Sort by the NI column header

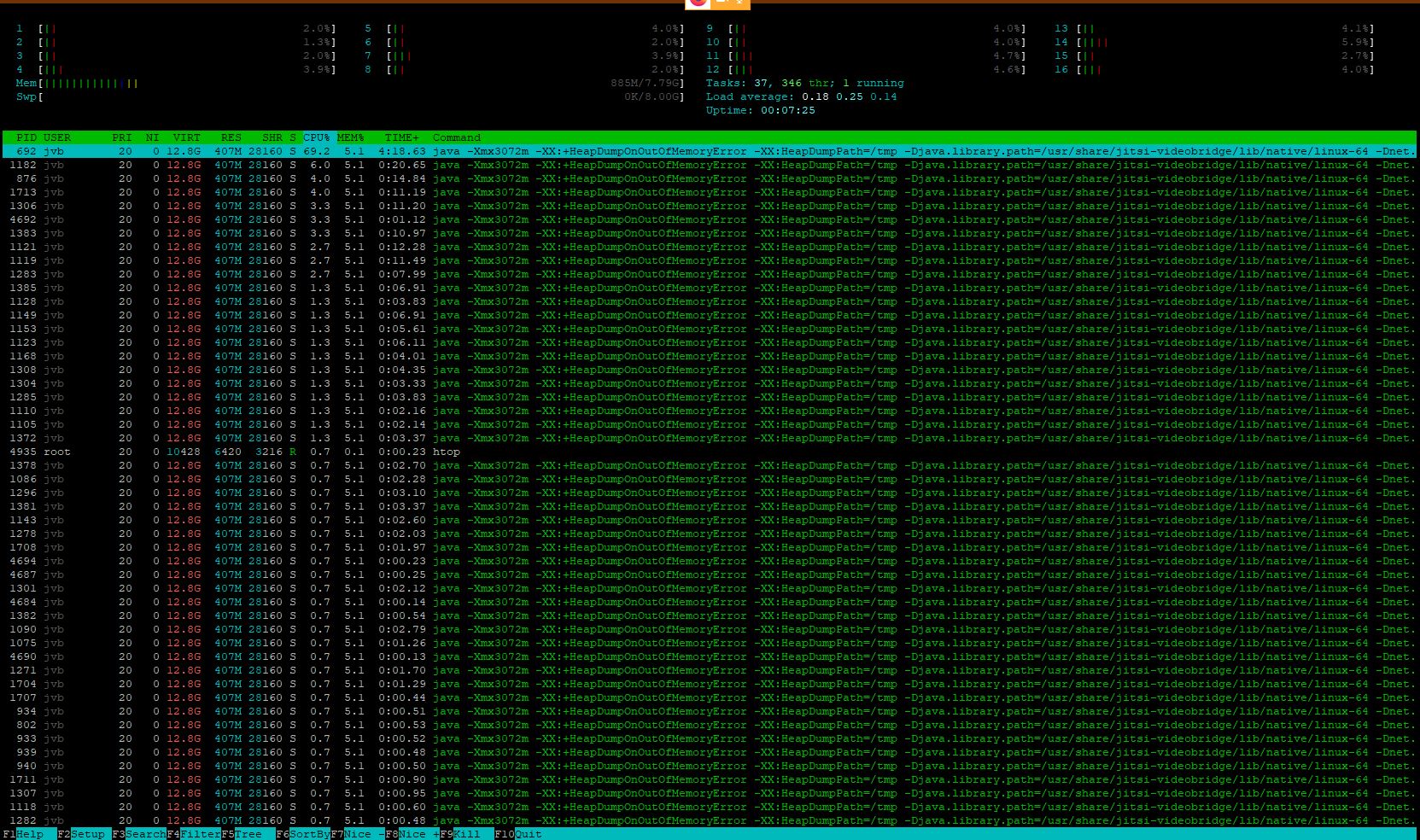tap(153, 137)
